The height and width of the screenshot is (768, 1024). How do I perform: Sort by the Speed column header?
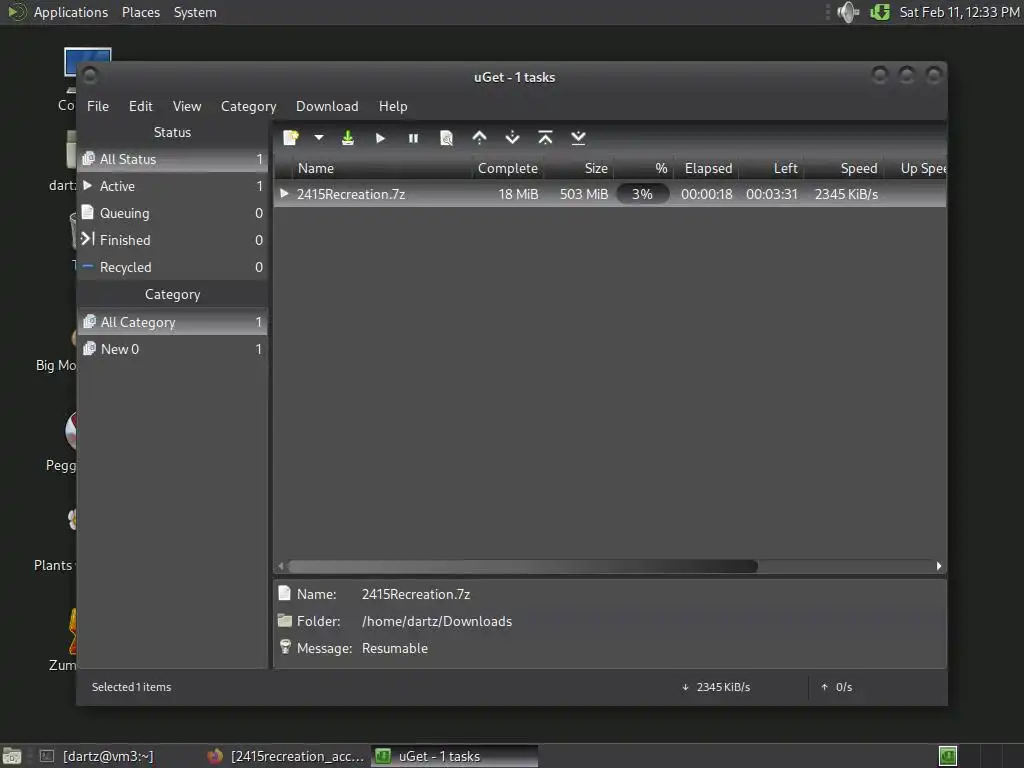844,168
